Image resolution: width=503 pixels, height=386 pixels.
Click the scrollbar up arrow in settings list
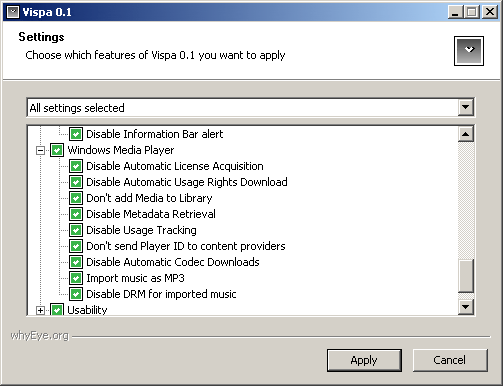465,134
